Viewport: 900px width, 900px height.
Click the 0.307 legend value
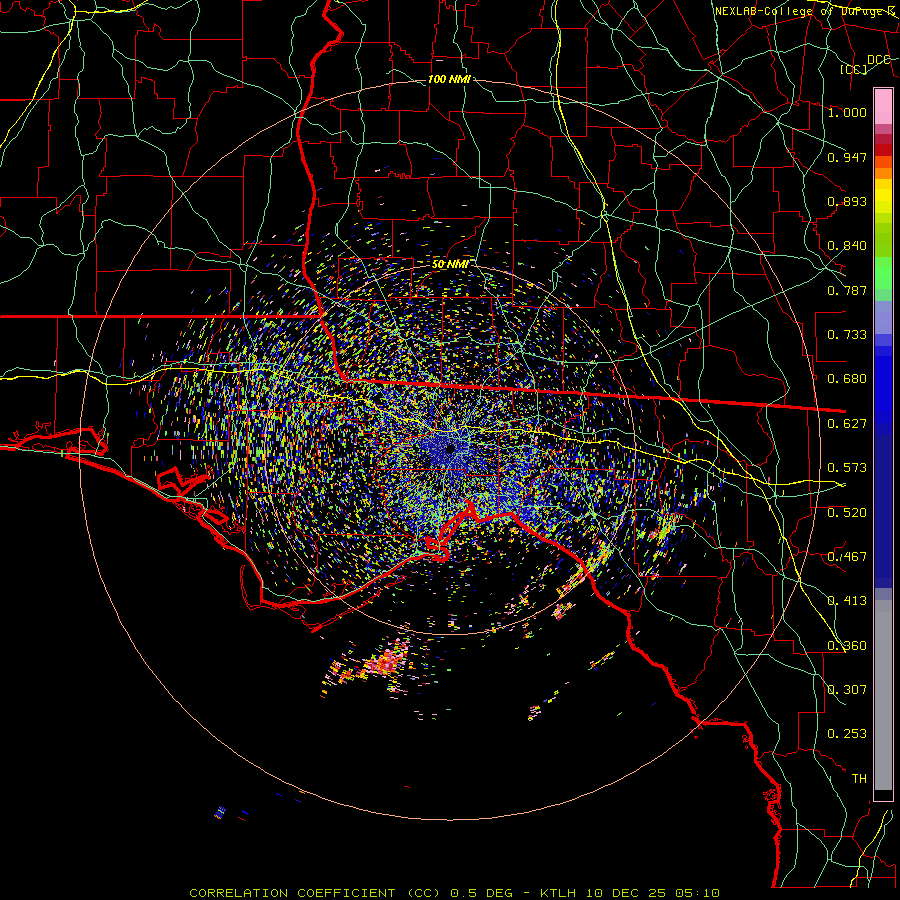tap(847, 690)
